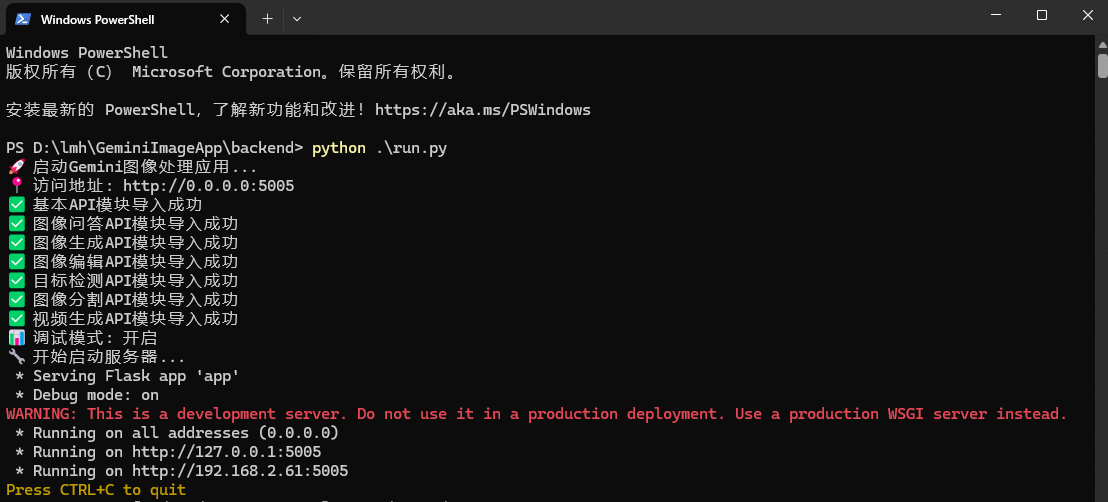Click the green checkmark beside 图像编辑API模块导入成功
1108x502 pixels.
click(x=16, y=262)
